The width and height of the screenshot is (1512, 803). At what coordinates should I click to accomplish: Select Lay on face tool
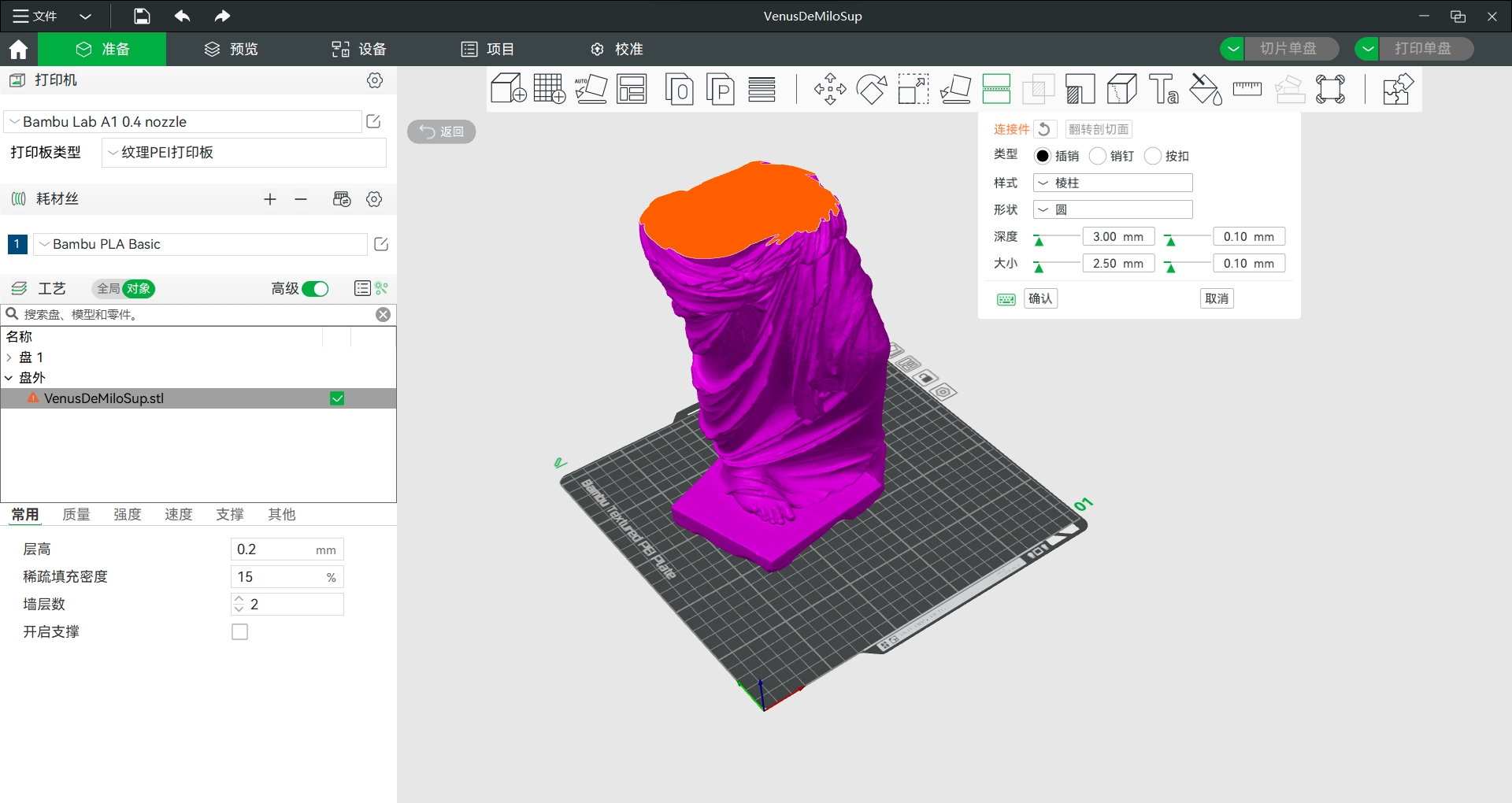(x=955, y=89)
